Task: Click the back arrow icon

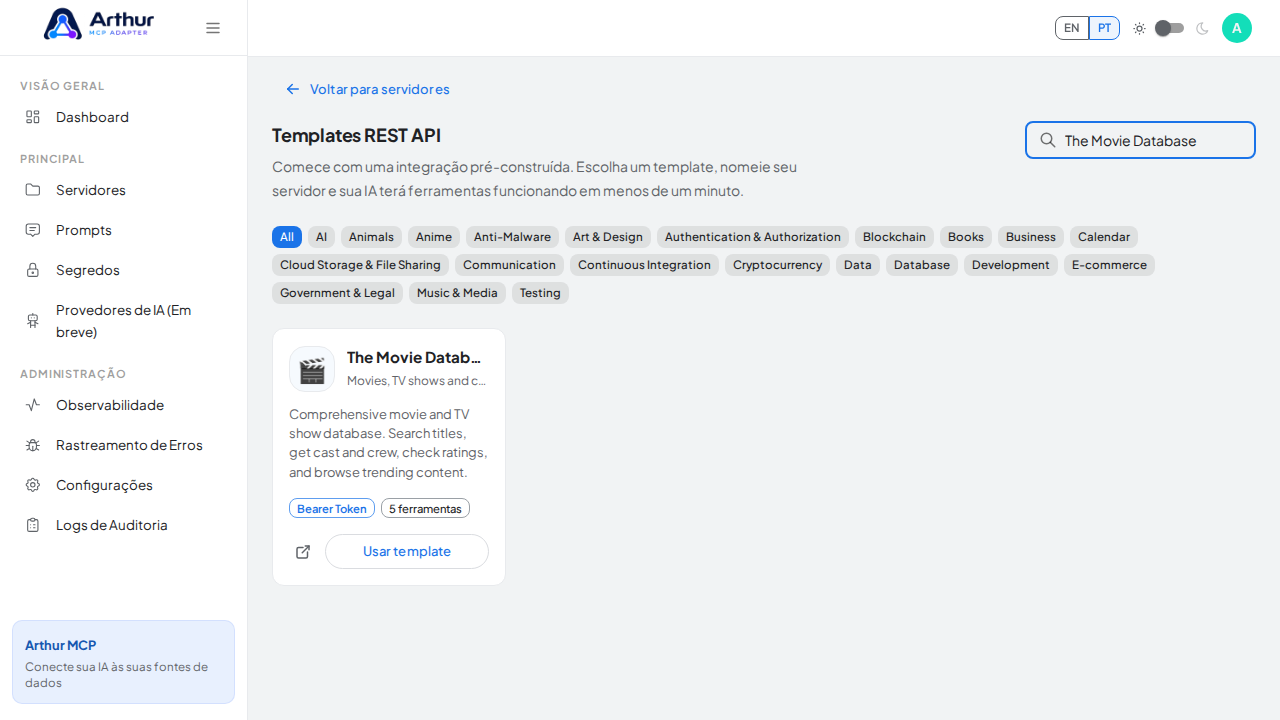Action: click(x=293, y=89)
